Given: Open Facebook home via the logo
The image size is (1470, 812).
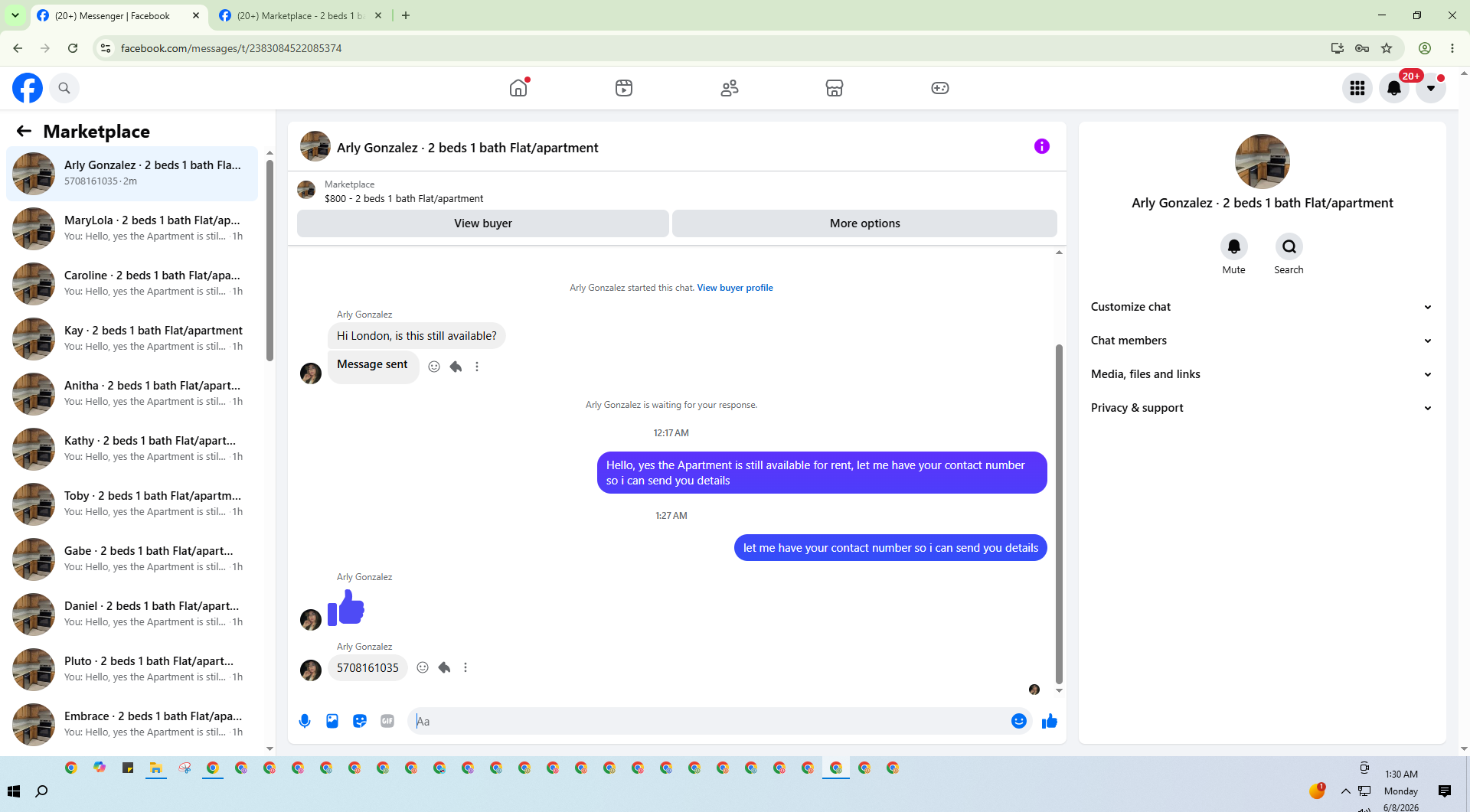Looking at the screenshot, I should point(28,88).
